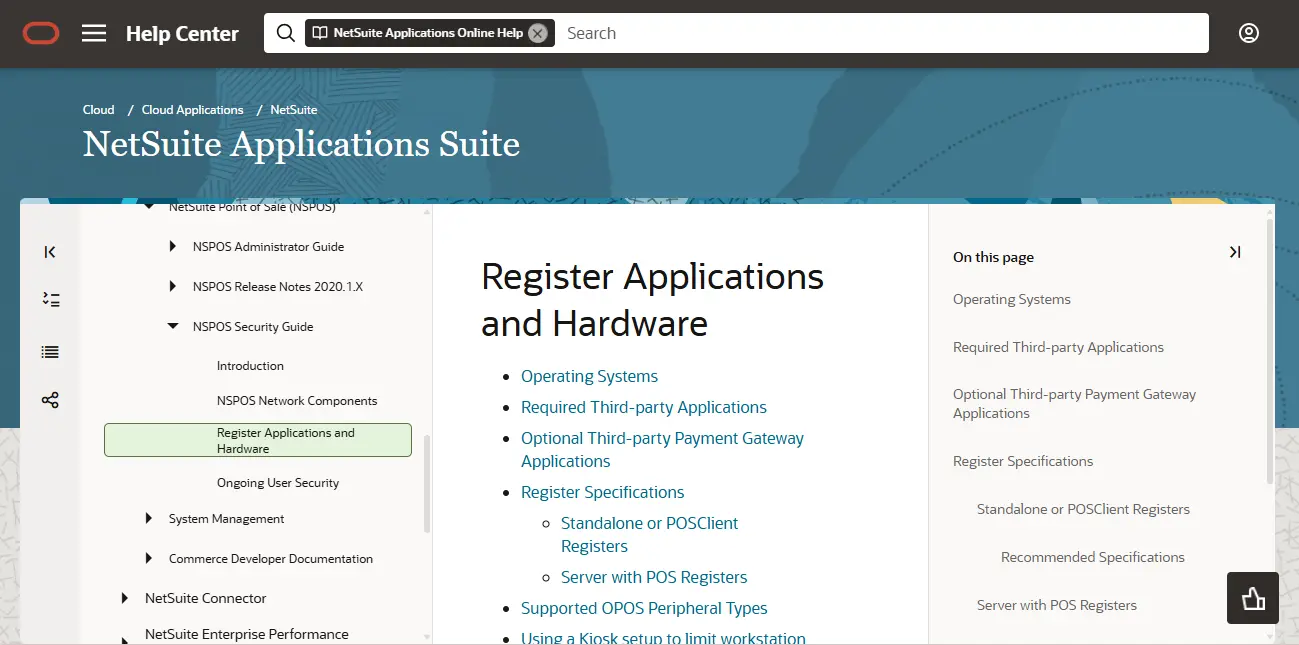Jump to Recommended Specifications on right panel
Viewport: 1299px width, 645px height.
click(1093, 557)
